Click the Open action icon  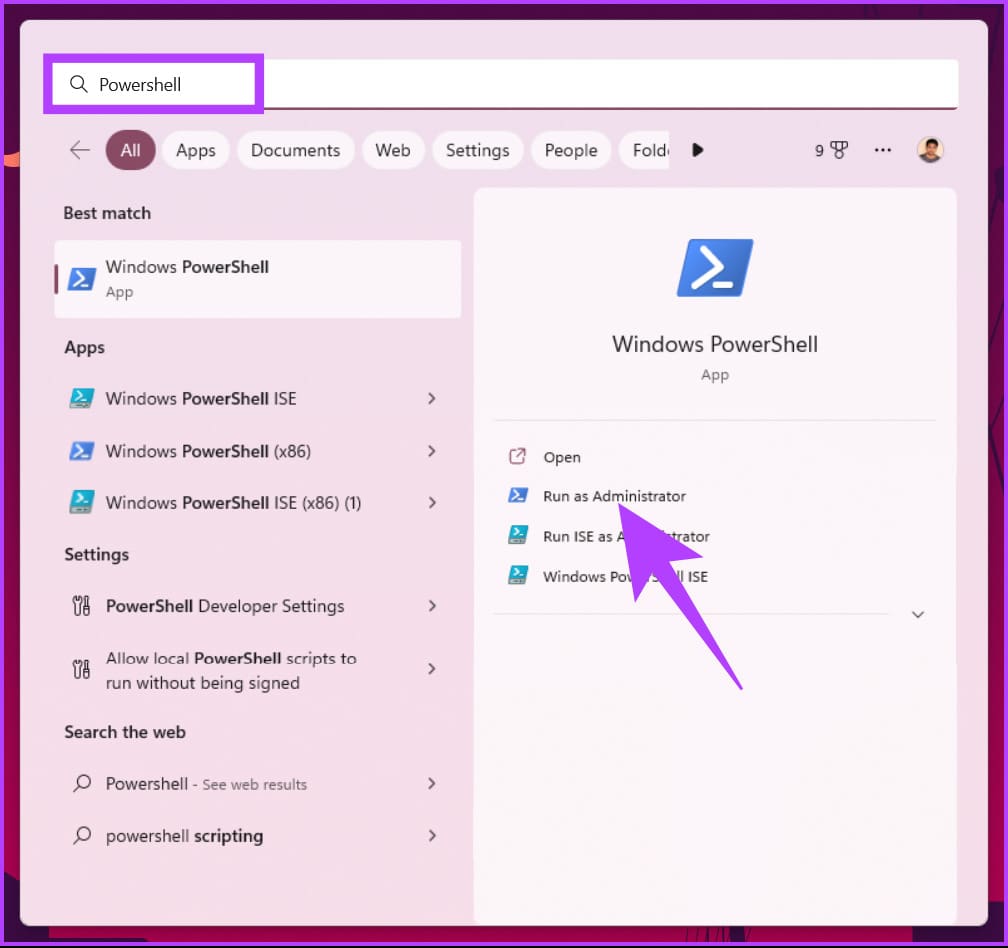518,456
